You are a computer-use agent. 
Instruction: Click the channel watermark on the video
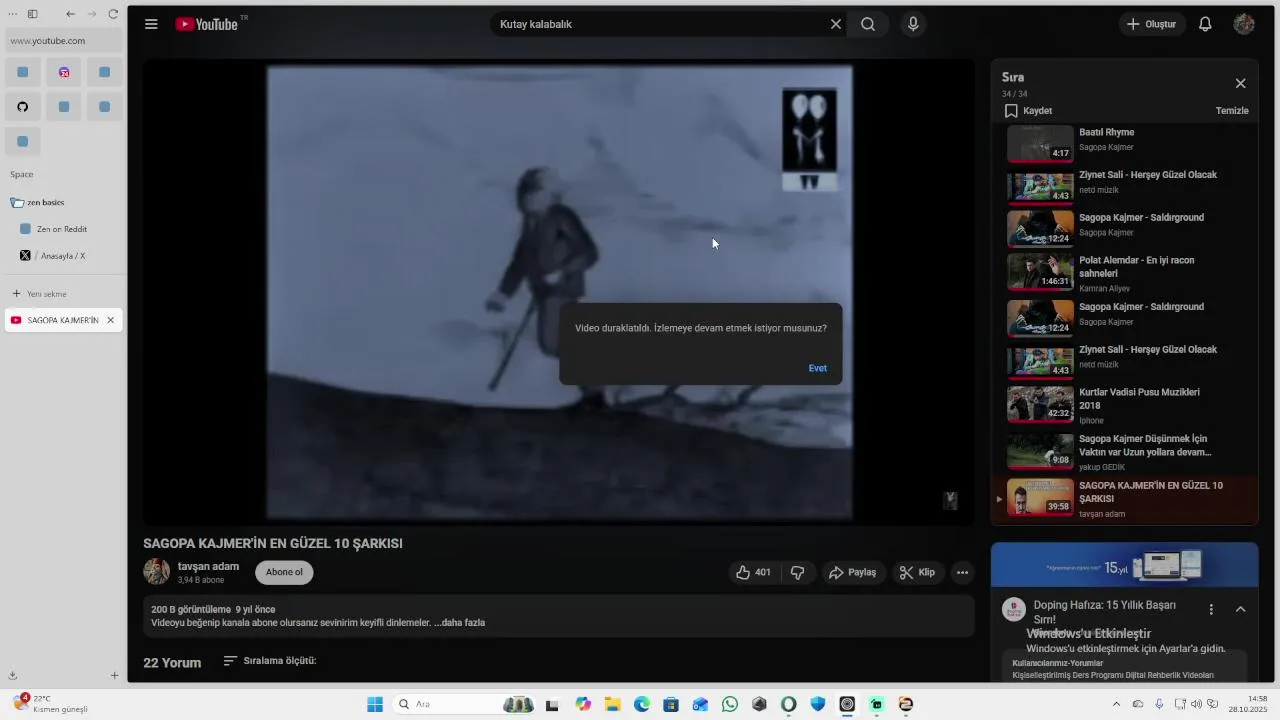coord(950,501)
